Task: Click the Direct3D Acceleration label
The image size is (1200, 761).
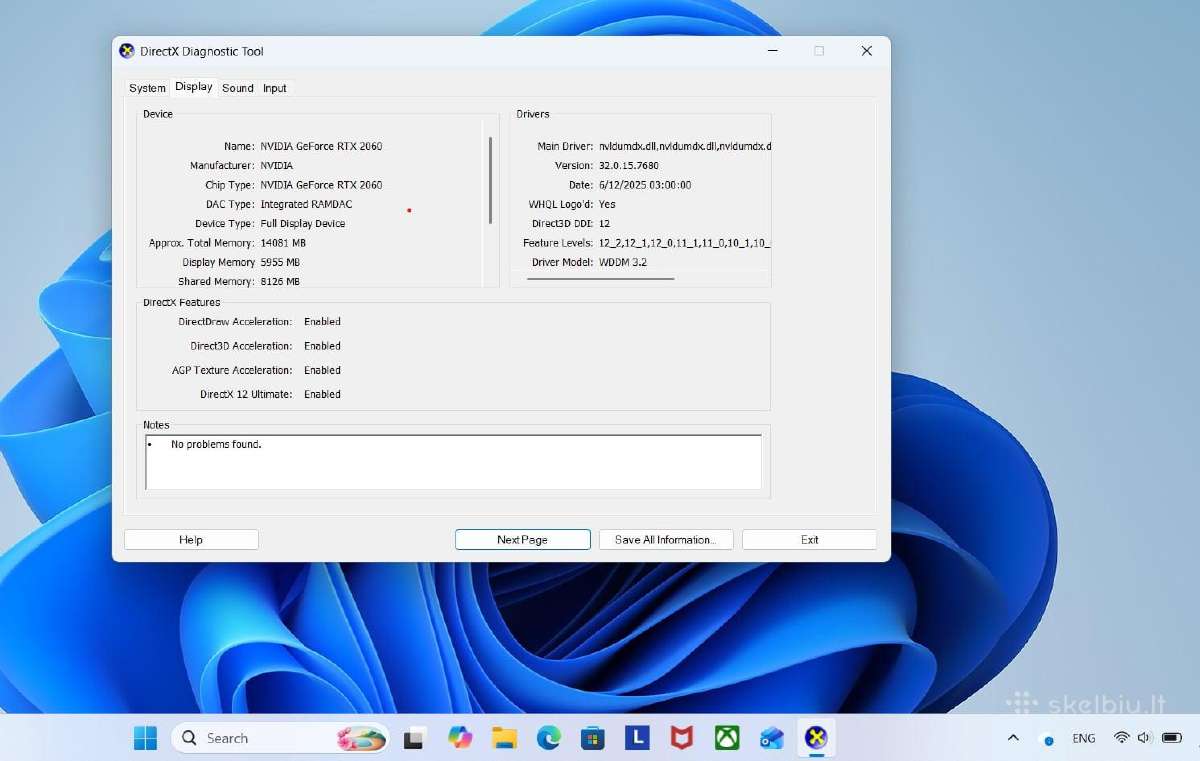Action: [x=241, y=346]
